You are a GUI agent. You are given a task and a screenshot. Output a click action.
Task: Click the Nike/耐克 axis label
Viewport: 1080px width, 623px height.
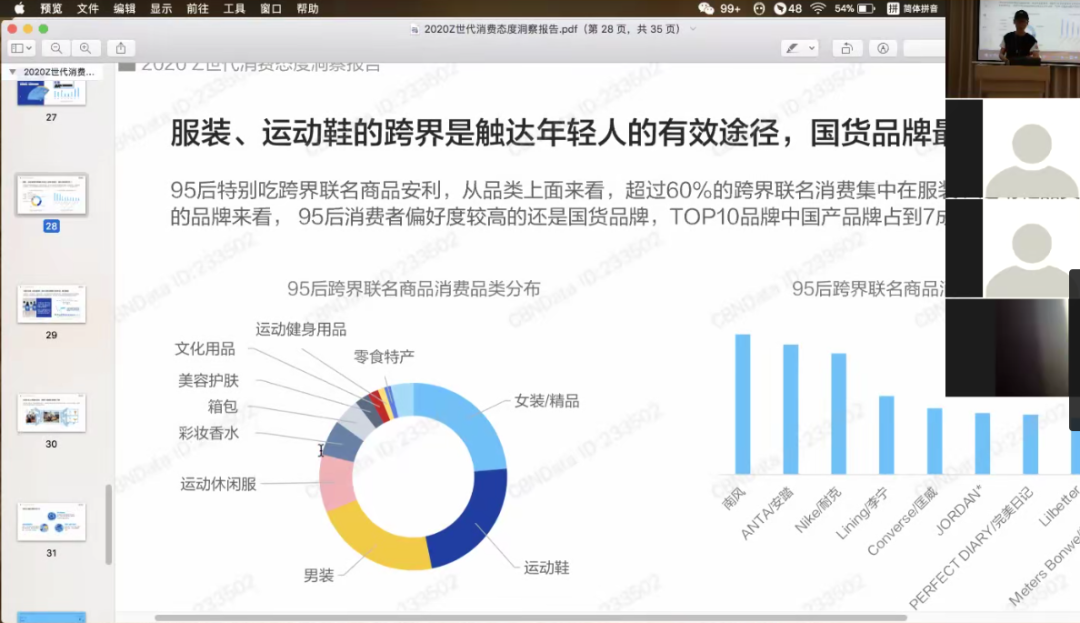[818, 510]
